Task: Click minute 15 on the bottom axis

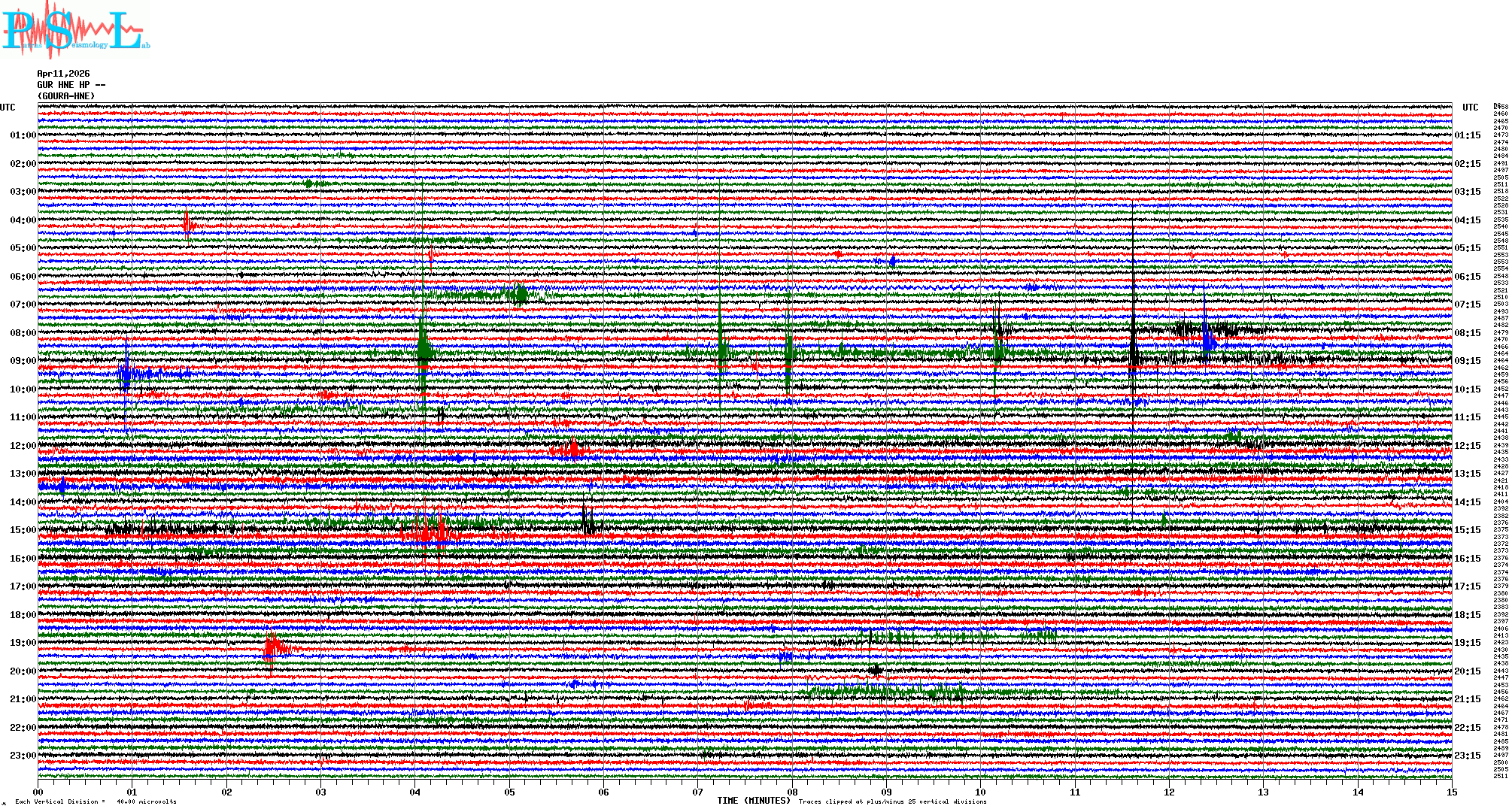Action: (x=1451, y=792)
